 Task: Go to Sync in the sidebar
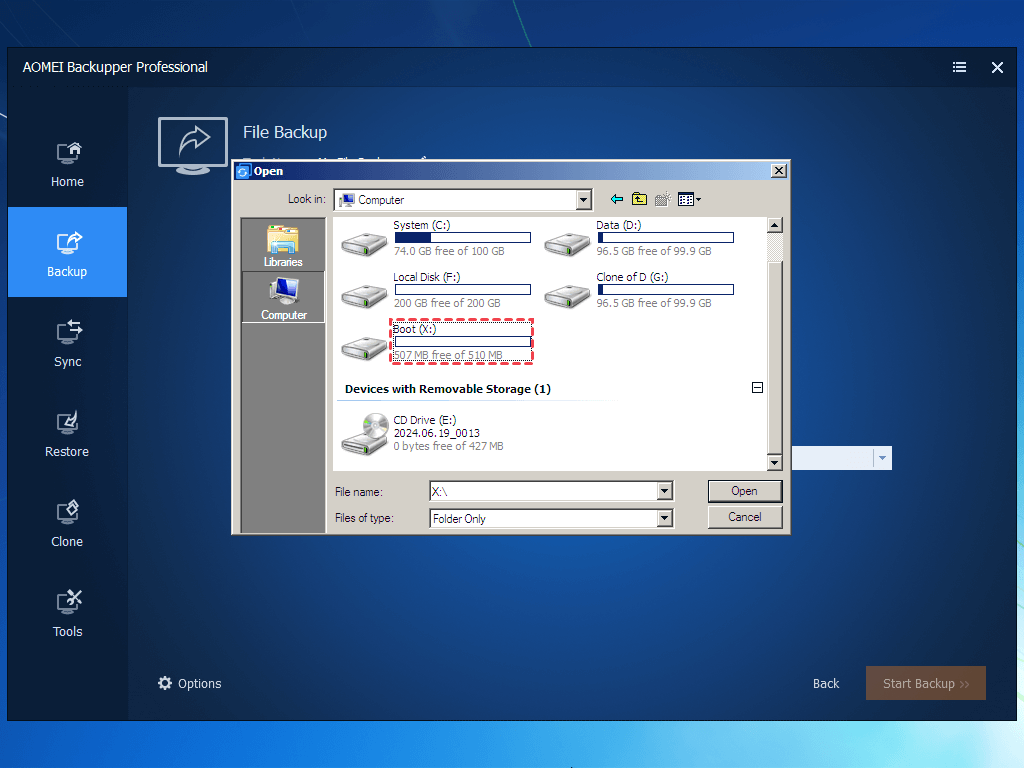67,344
